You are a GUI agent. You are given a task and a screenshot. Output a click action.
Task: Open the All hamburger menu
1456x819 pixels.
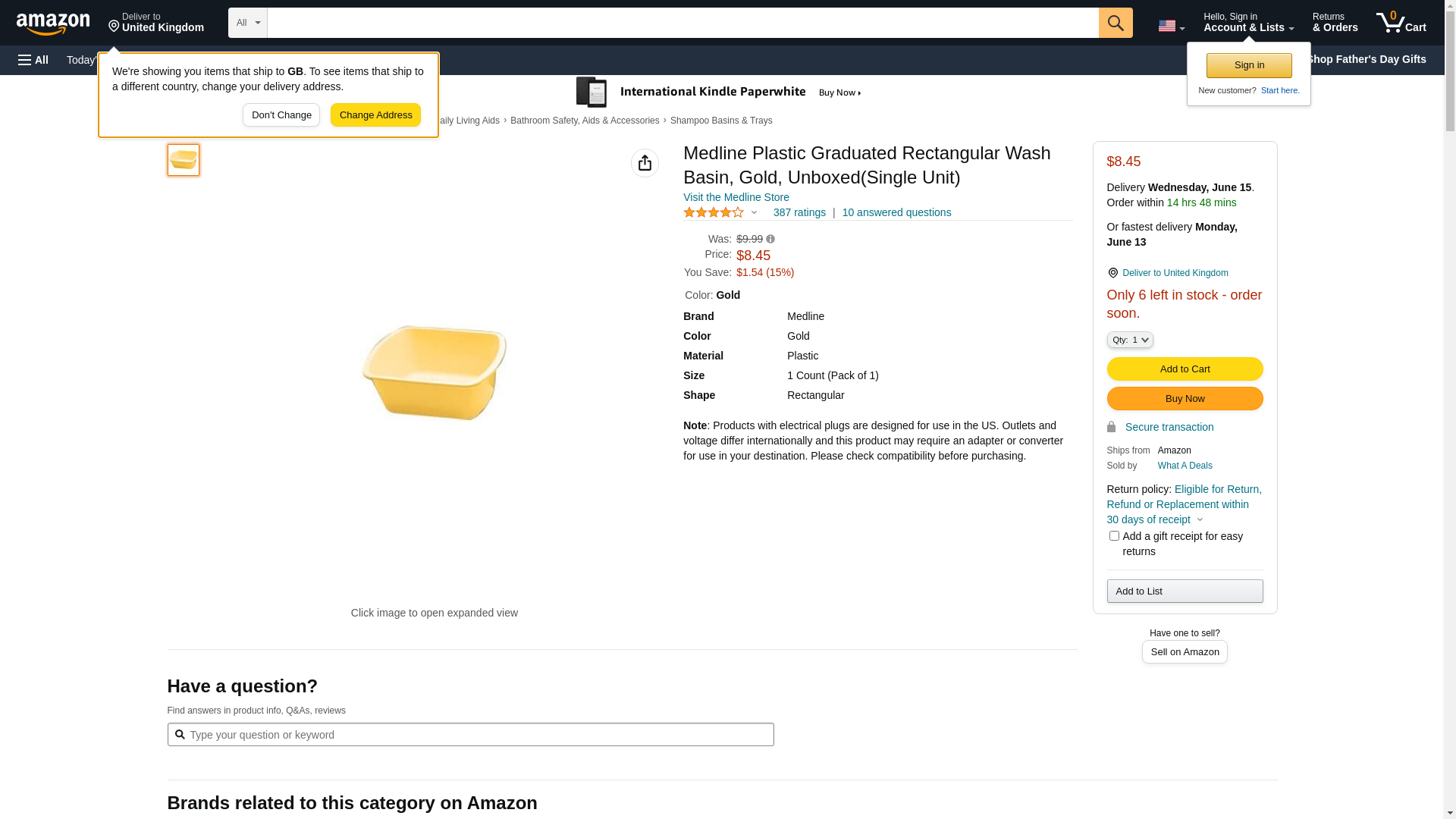pyautogui.click(x=33, y=60)
